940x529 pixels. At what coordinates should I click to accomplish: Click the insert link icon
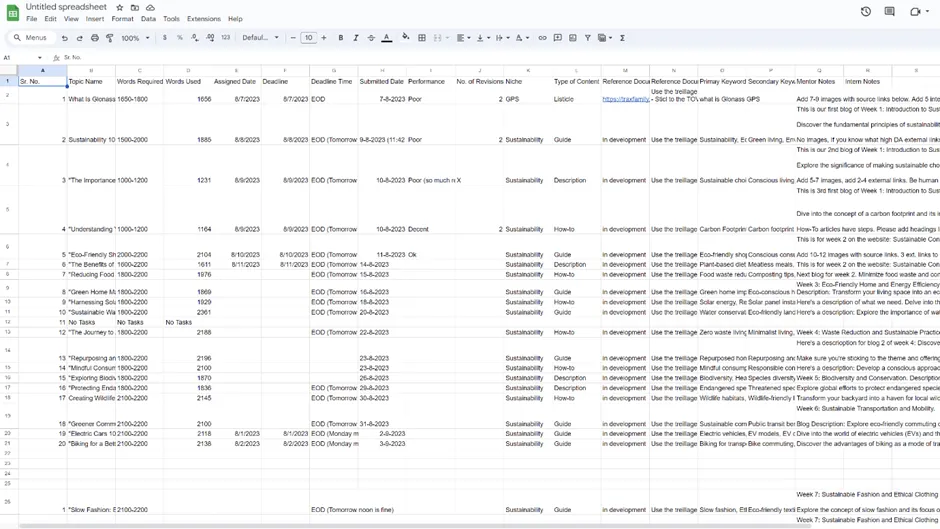pyautogui.click(x=542, y=38)
